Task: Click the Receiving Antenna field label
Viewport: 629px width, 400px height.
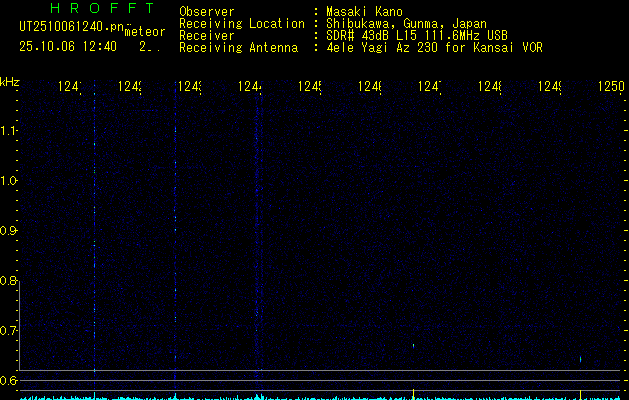Action: pyautogui.click(x=238, y=47)
